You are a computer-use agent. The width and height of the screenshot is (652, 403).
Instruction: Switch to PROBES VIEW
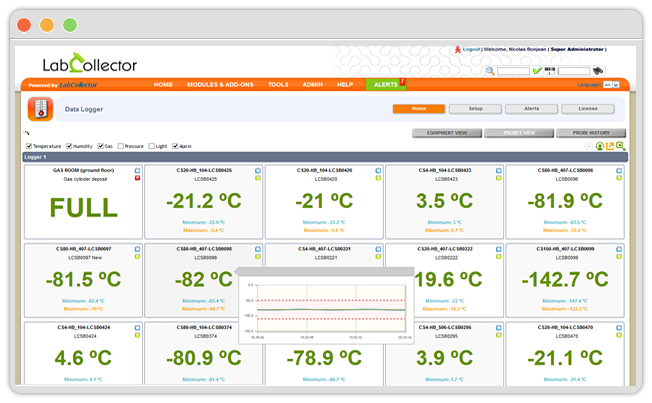[519, 133]
